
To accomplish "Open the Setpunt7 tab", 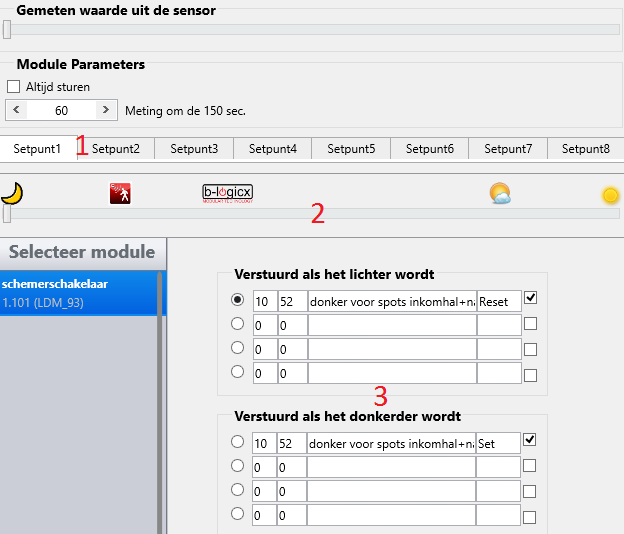I will point(508,149).
